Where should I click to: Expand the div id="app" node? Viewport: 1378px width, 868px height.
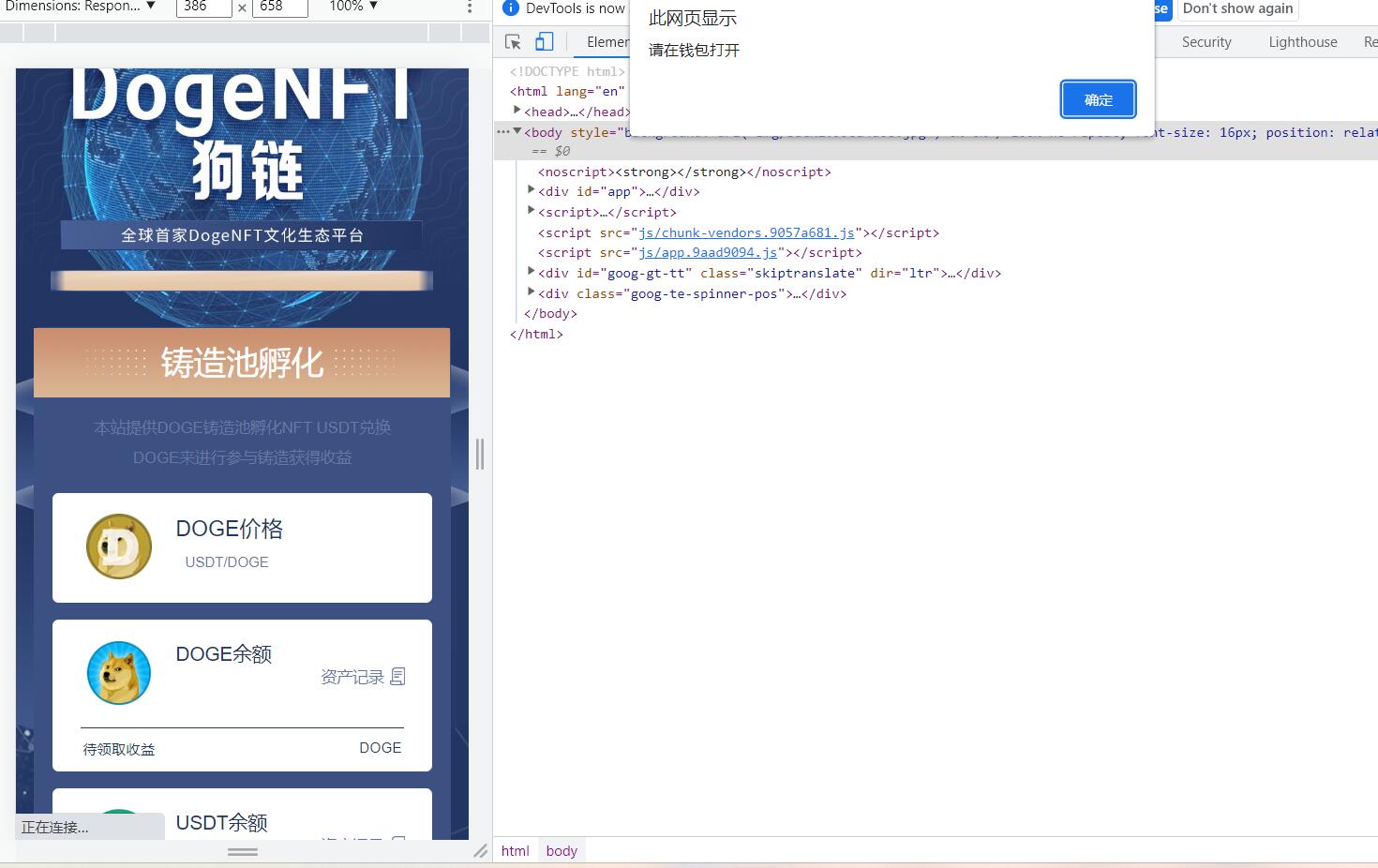coord(532,190)
